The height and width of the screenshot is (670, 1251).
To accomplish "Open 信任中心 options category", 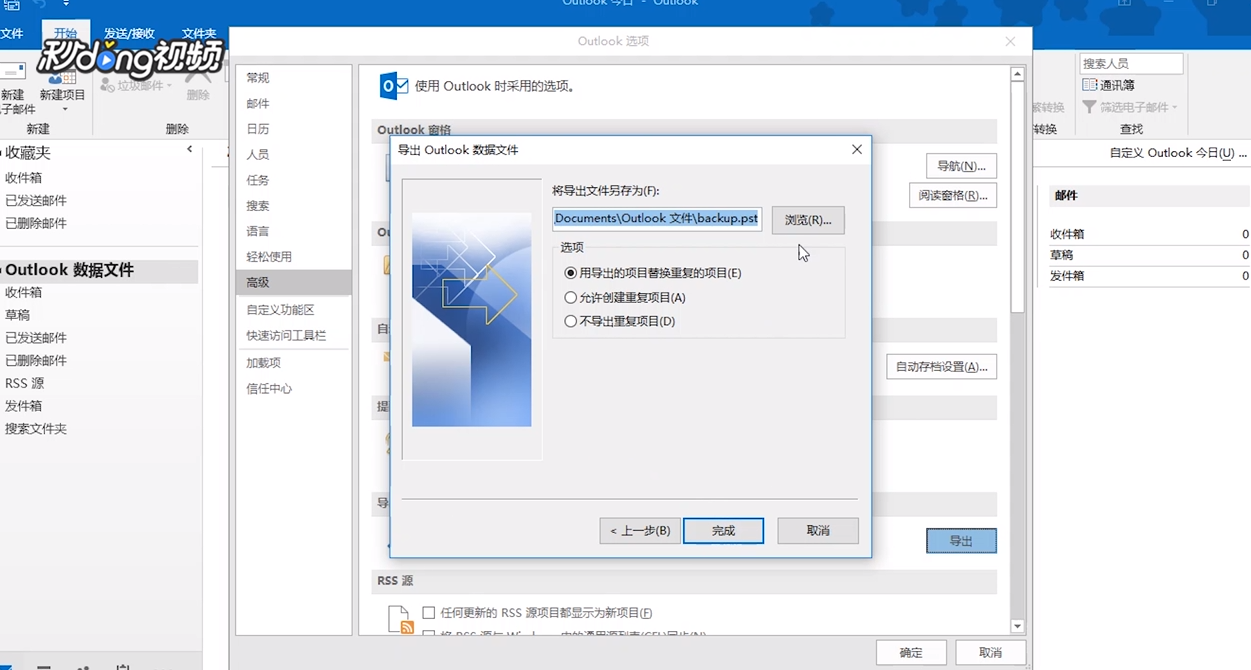I will point(294,389).
